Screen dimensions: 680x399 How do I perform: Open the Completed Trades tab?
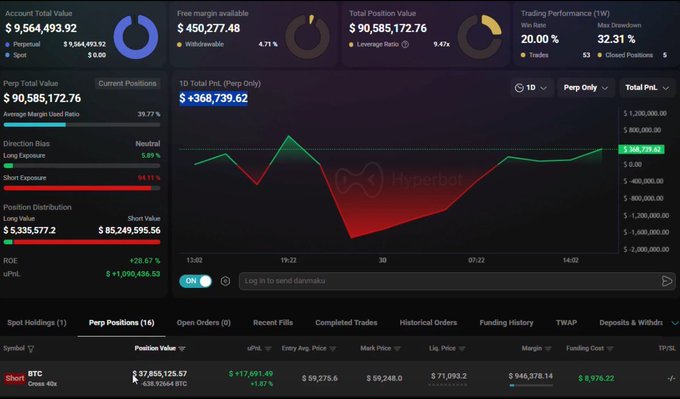[x=346, y=323]
